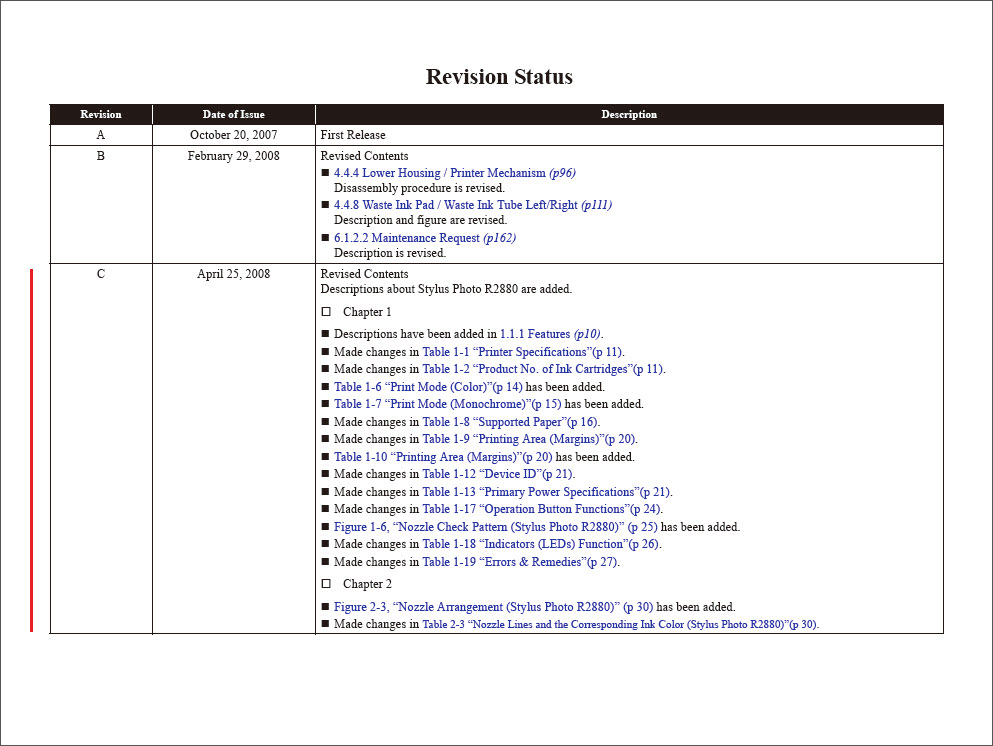Viewport: 993px width, 746px height.
Task: Open Table 1-6 Print Mode (Color) link
Action: 428,387
